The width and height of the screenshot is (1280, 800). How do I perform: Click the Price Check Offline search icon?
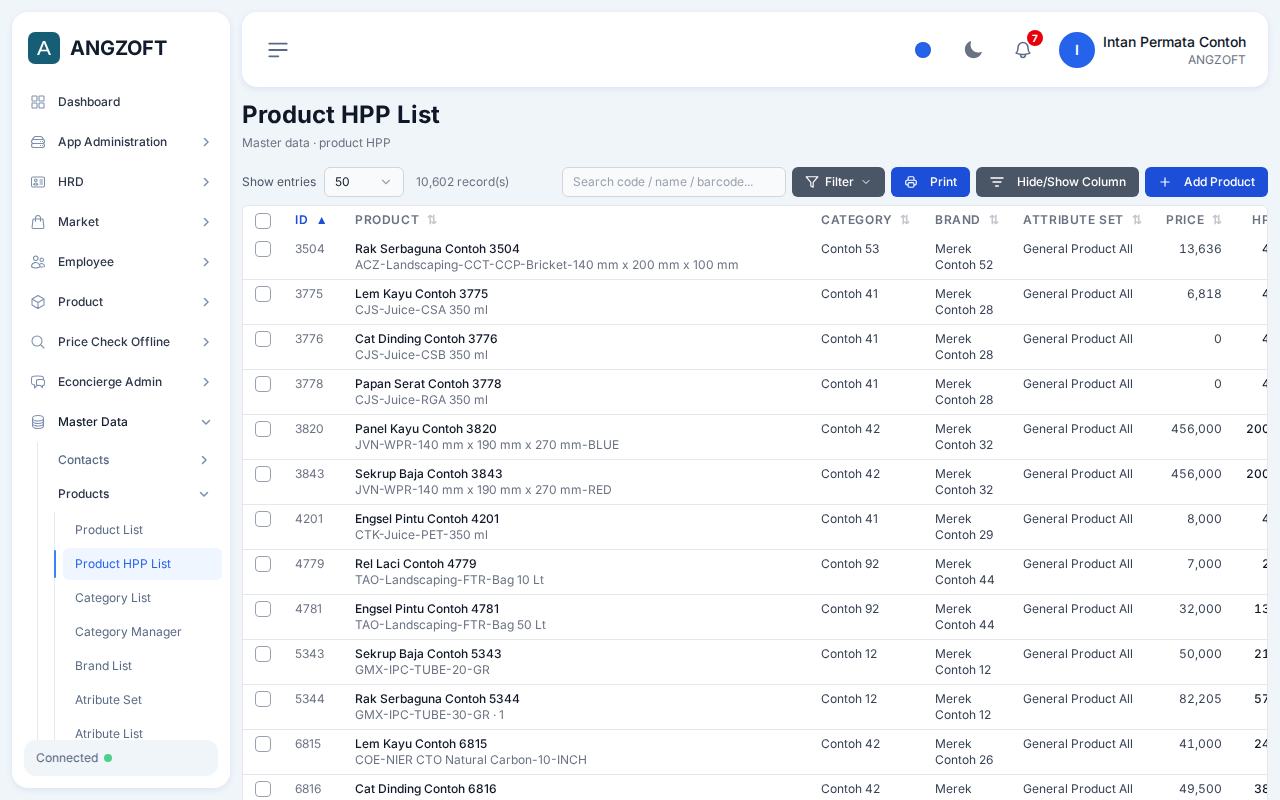click(38, 342)
